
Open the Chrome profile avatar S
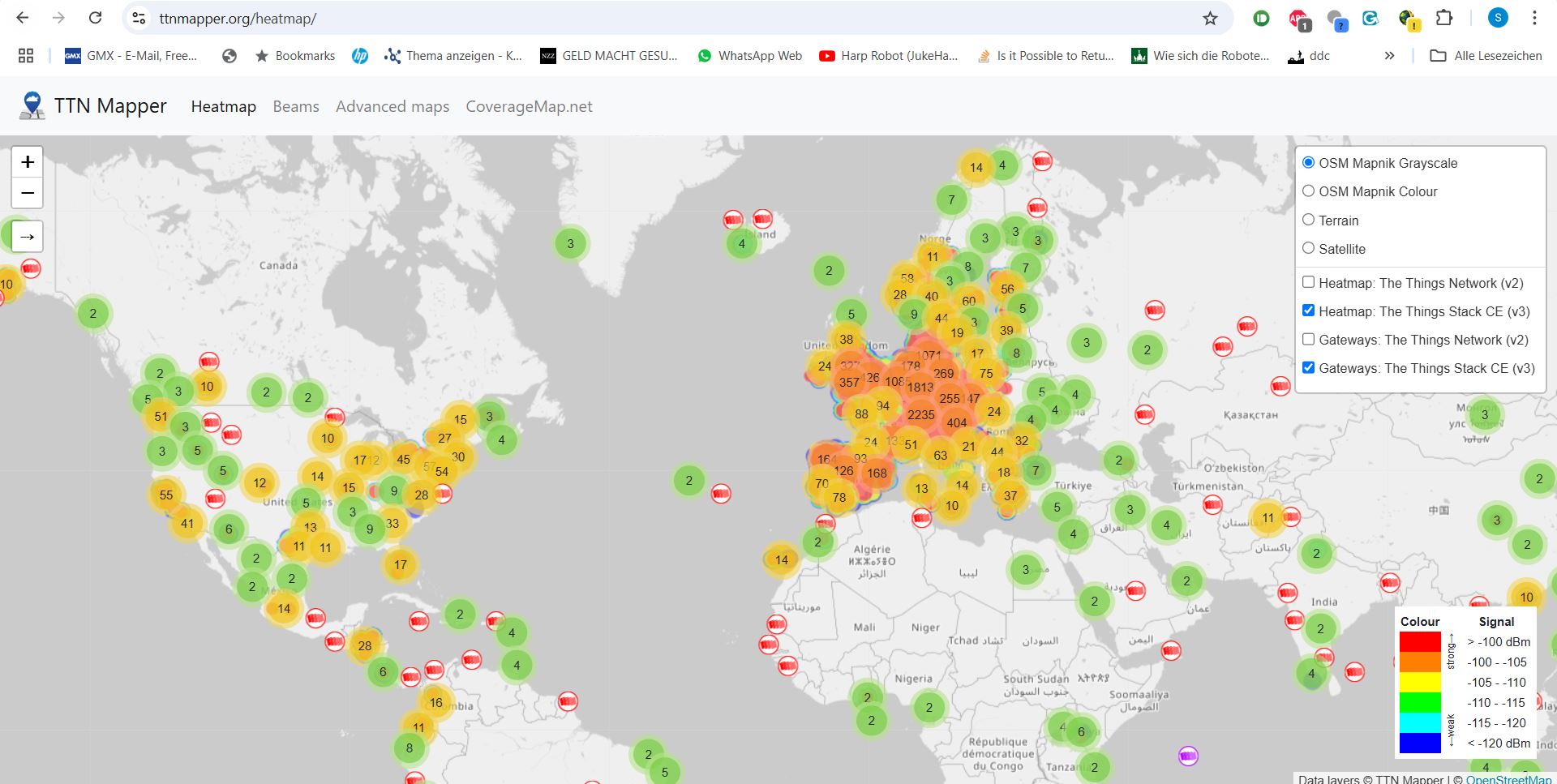point(1498,18)
